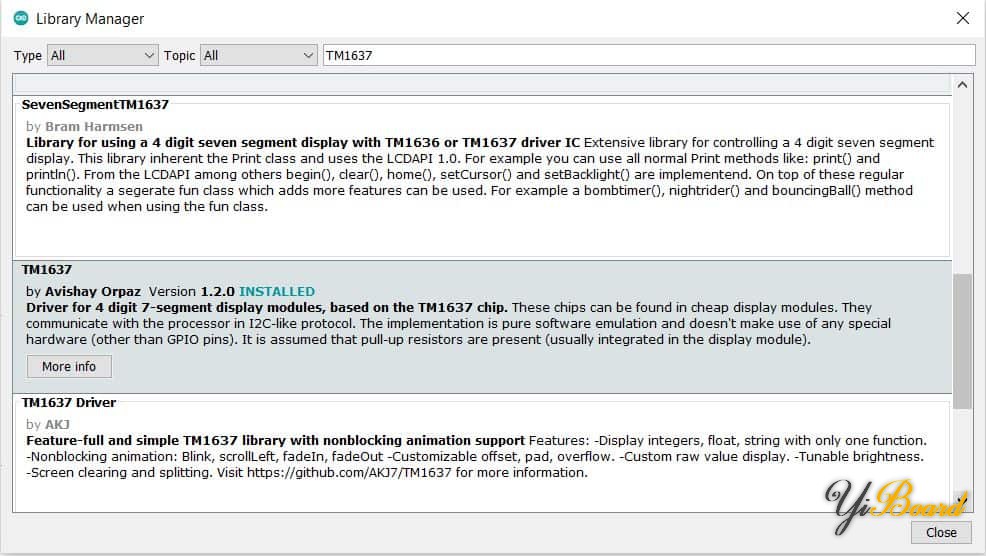Click the Close button
The height and width of the screenshot is (556, 986).
[x=941, y=533]
